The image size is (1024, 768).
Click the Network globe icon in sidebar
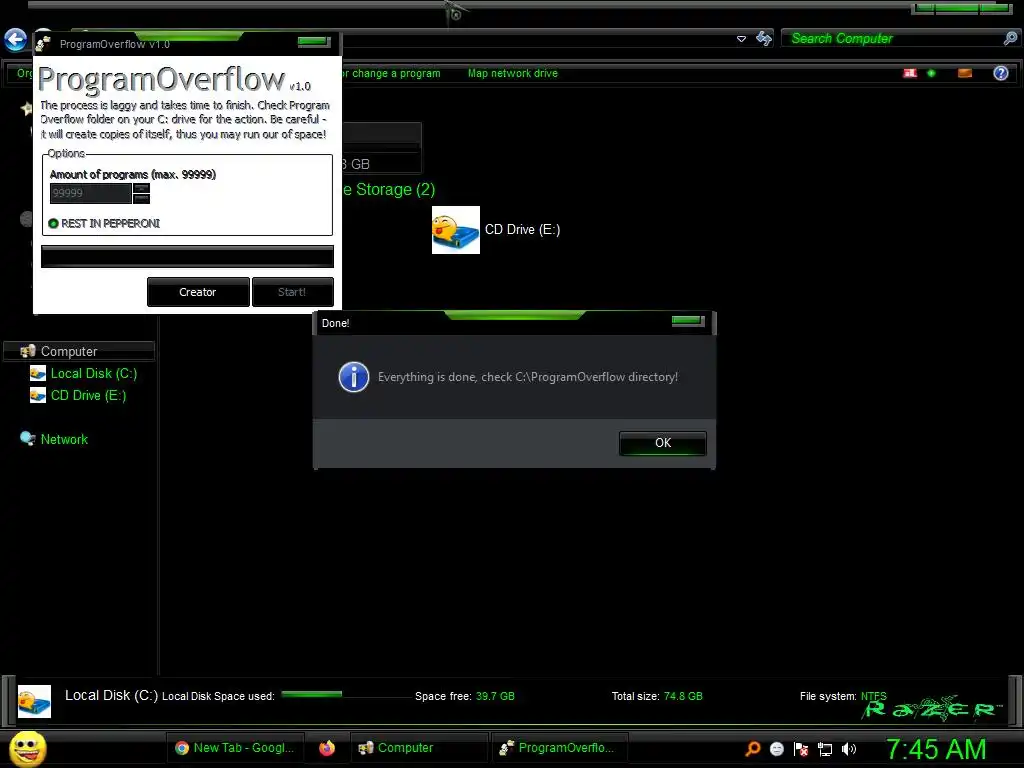(27, 439)
